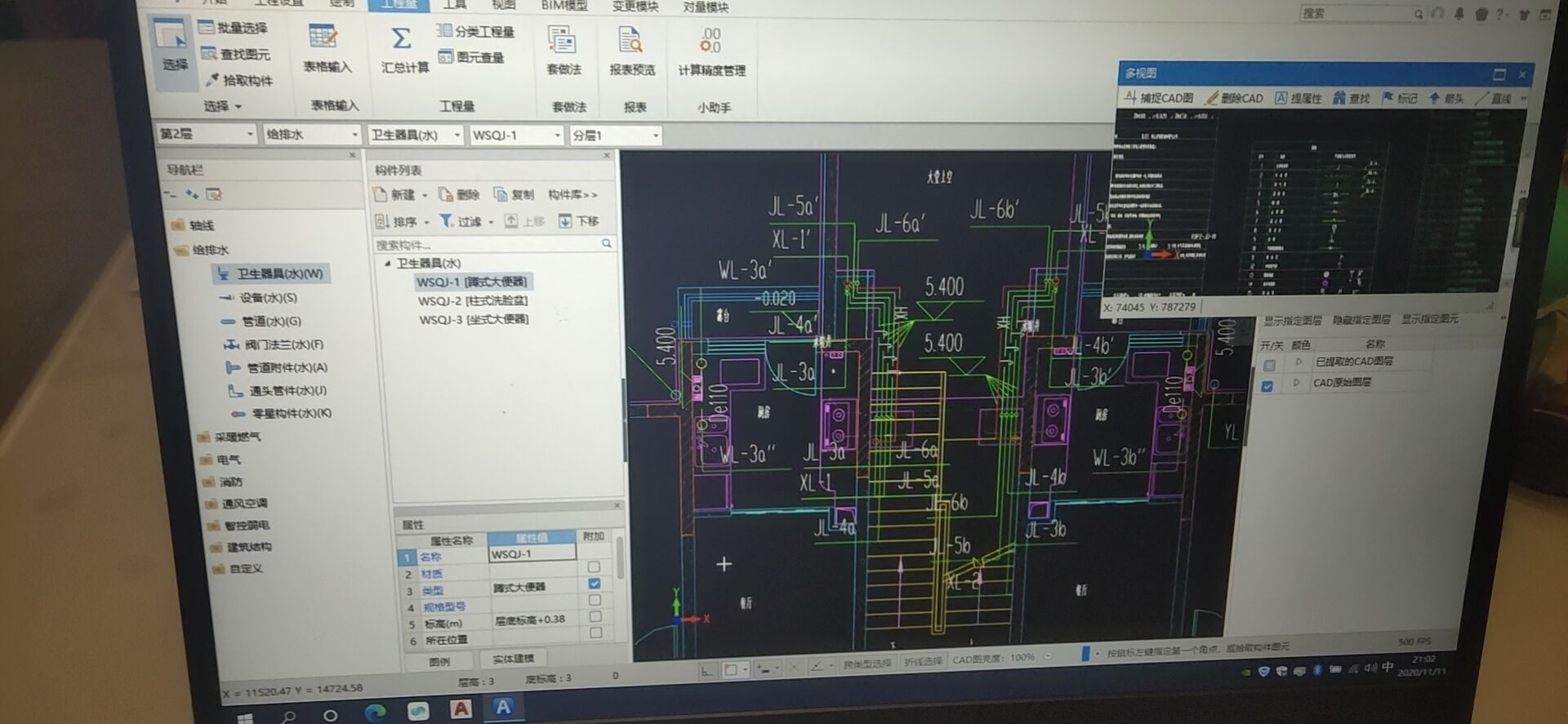The image size is (1568, 724).
Task: Switch to the 变更模块 ribbon tab
Action: tap(635, 7)
